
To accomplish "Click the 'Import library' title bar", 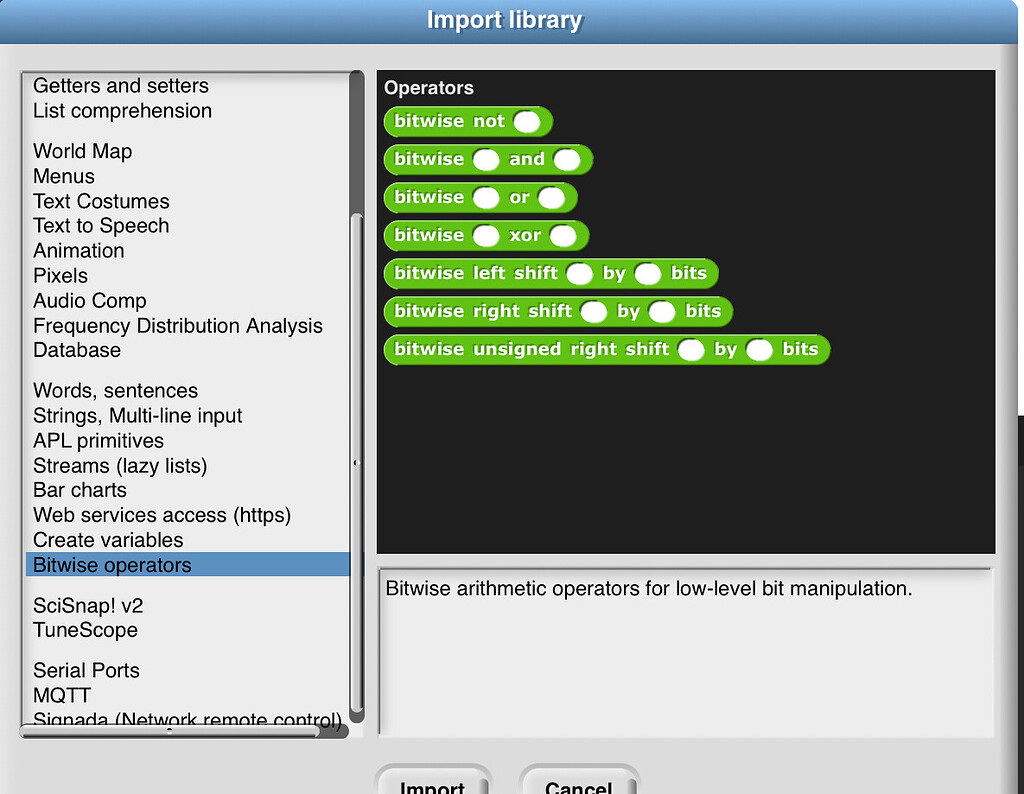I will point(505,19).
